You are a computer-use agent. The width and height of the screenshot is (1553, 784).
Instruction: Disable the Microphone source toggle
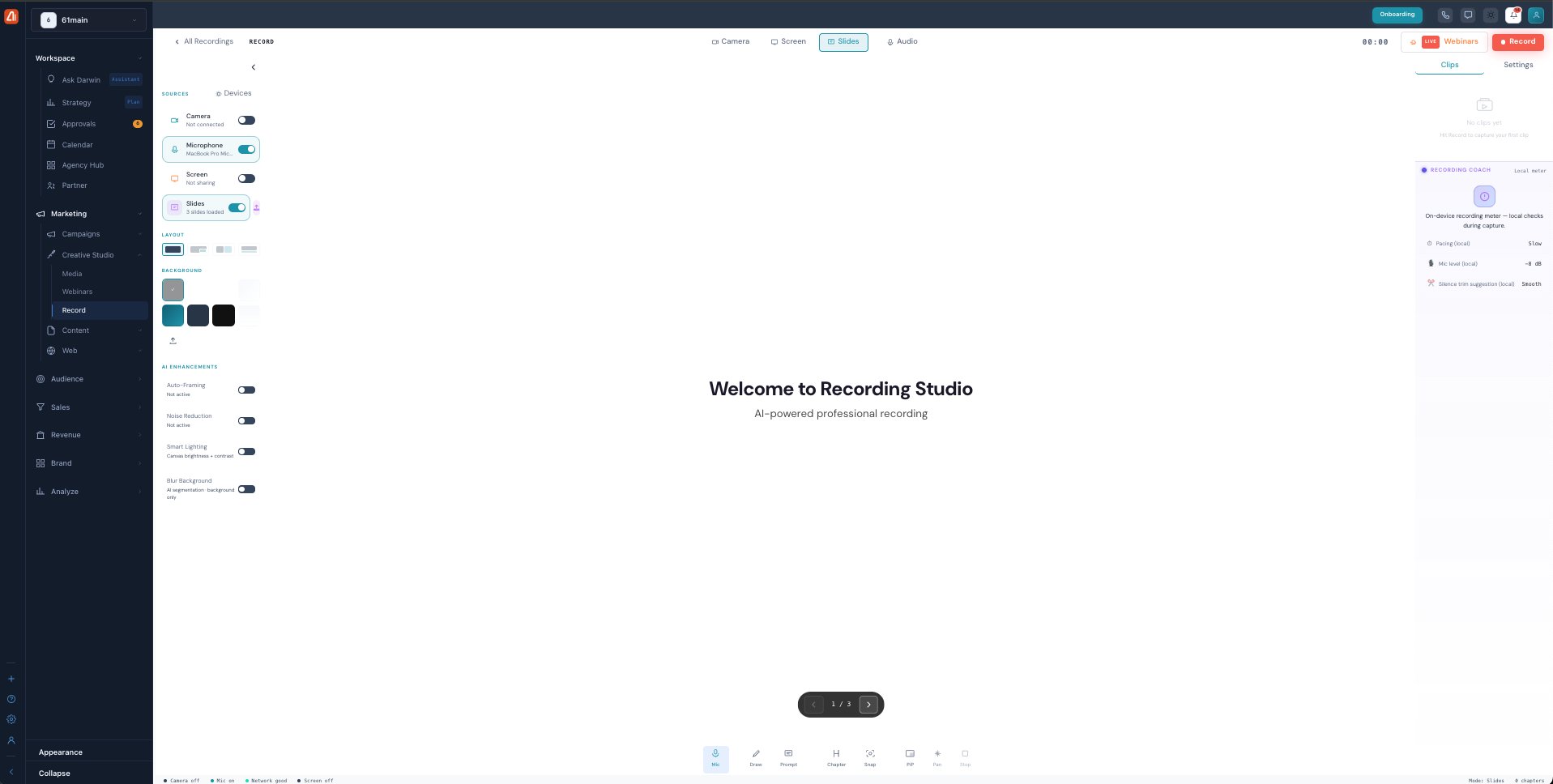(x=246, y=149)
